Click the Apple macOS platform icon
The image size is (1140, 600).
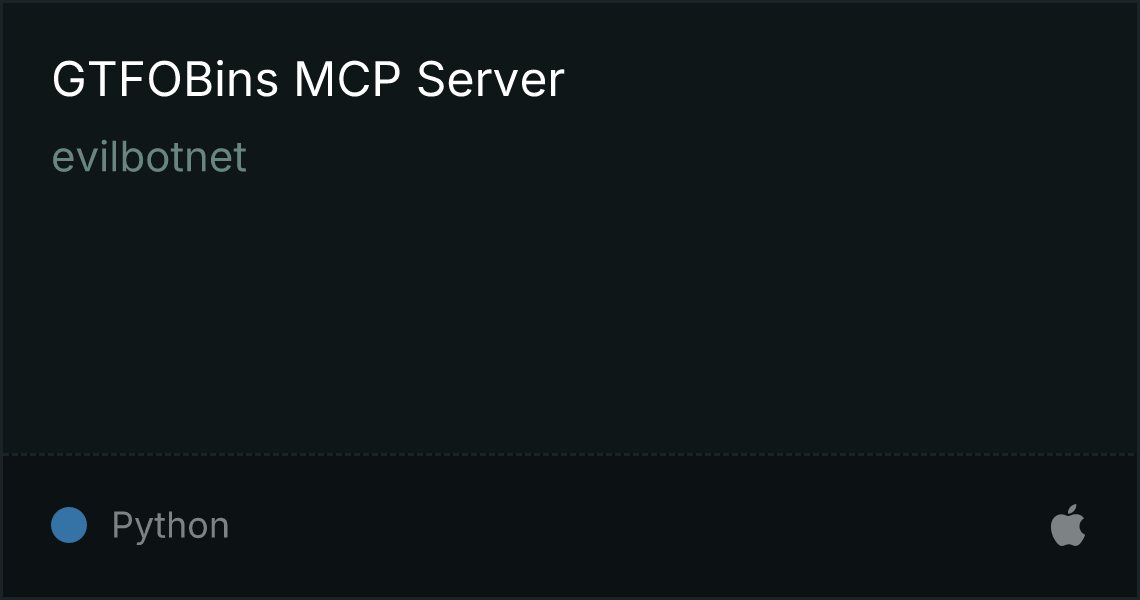pyautogui.click(x=1068, y=525)
